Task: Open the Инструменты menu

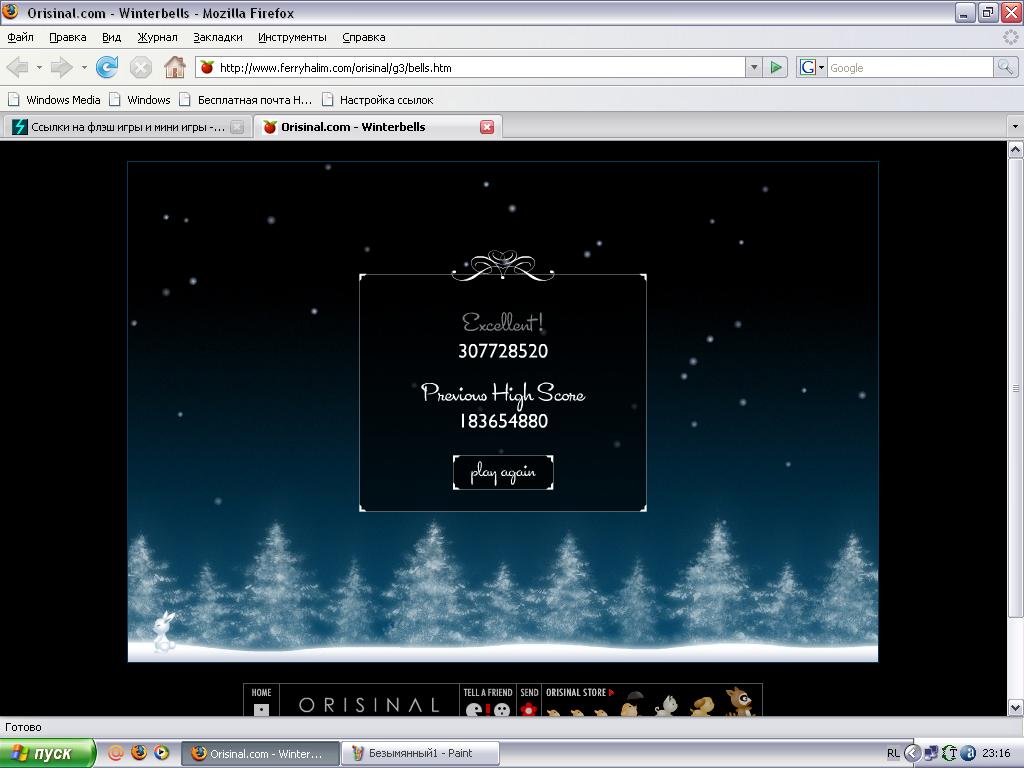Action: coord(292,37)
